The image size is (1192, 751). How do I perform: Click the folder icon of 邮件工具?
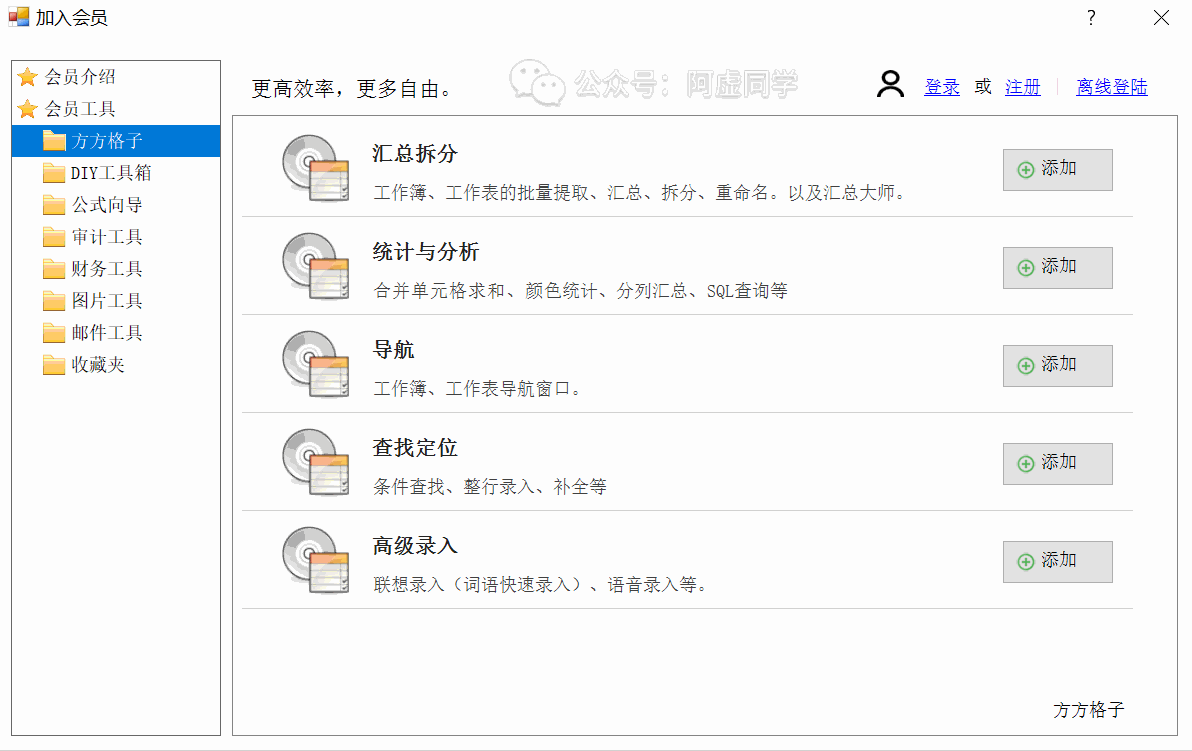pos(54,333)
